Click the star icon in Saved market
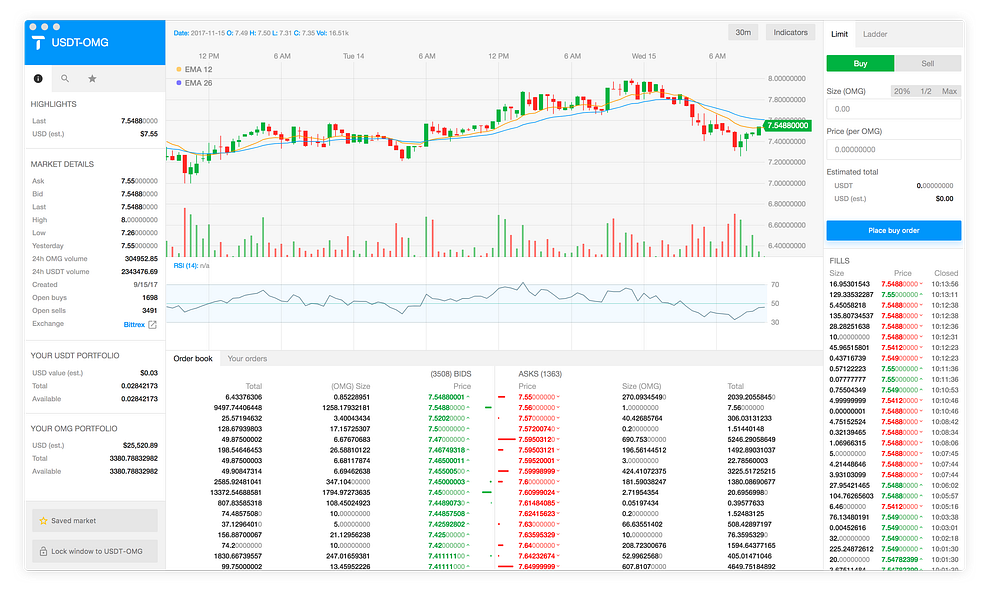989x600 pixels. coord(44,521)
